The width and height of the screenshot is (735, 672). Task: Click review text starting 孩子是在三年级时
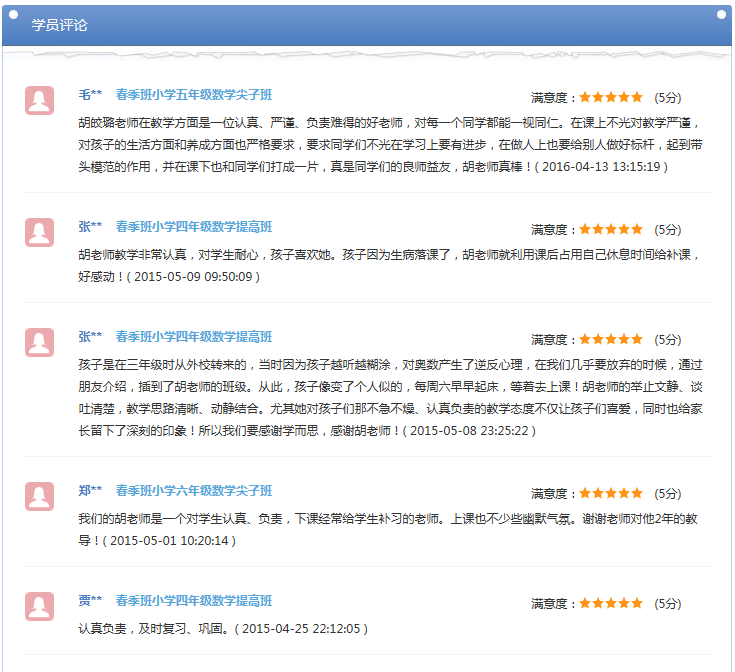point(390,397)
